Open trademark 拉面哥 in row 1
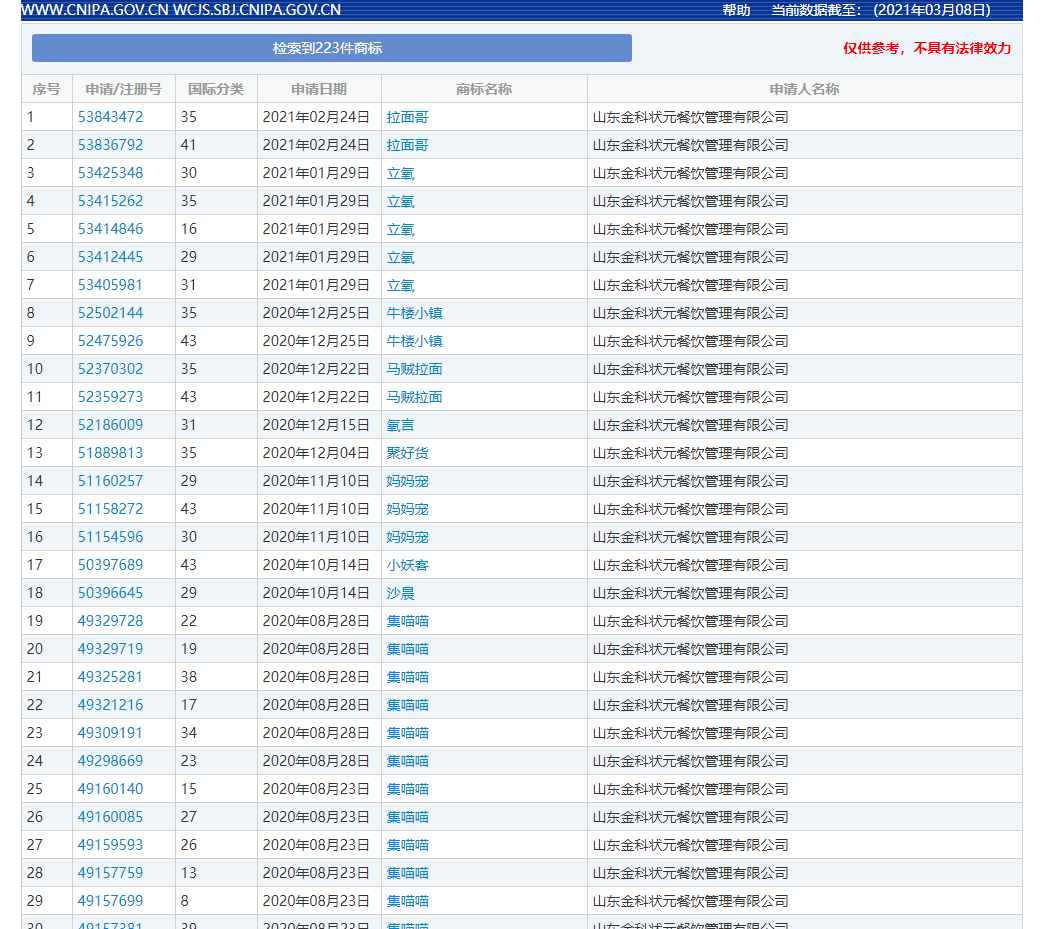The image size is (1057, 929). 407,117
